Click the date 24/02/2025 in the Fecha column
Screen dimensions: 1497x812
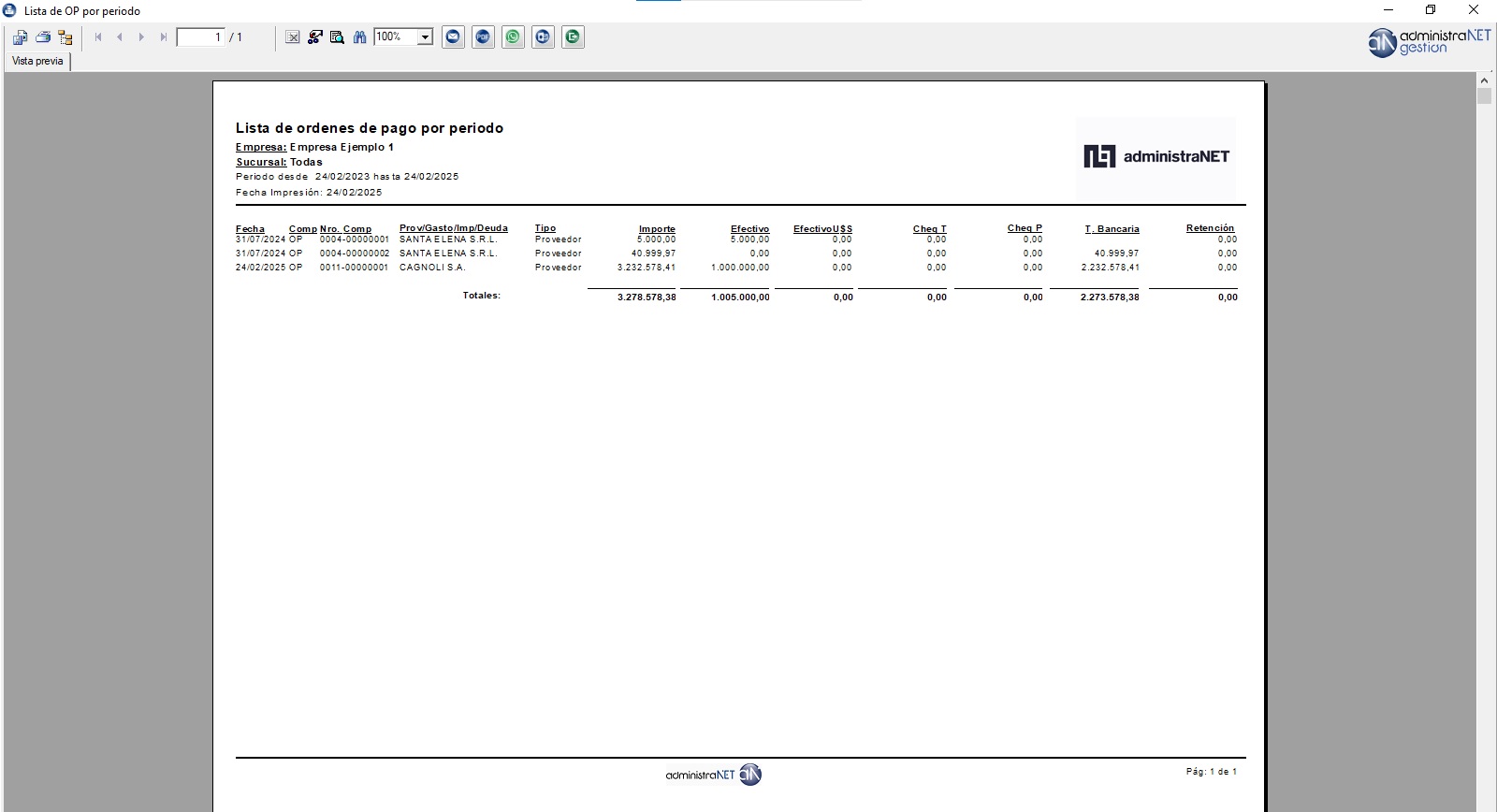pyautogui.click(x=260, y=268)
